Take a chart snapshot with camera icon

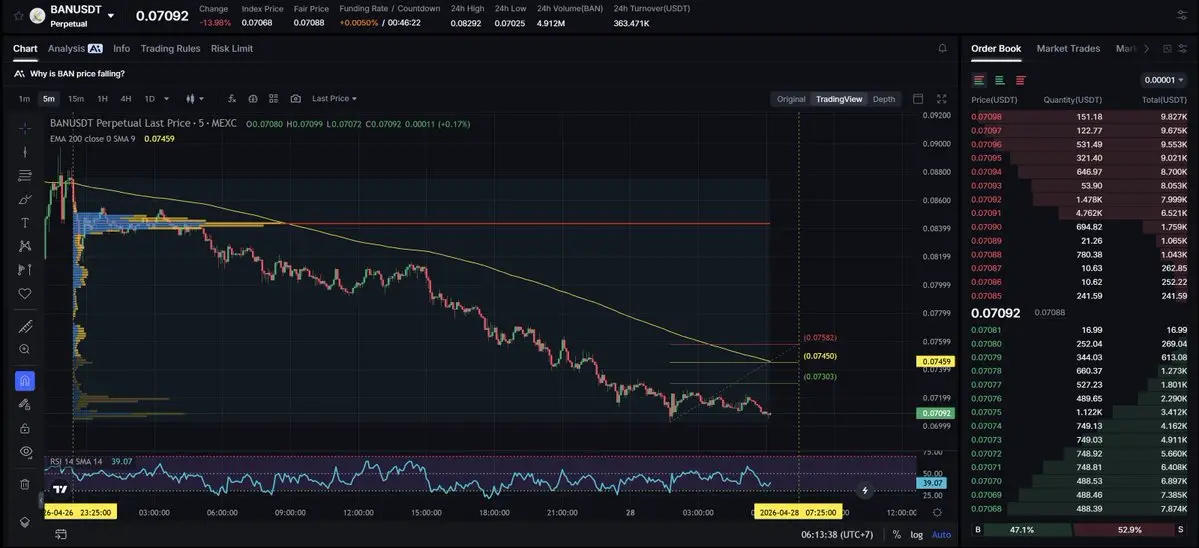tap(295, 99)
